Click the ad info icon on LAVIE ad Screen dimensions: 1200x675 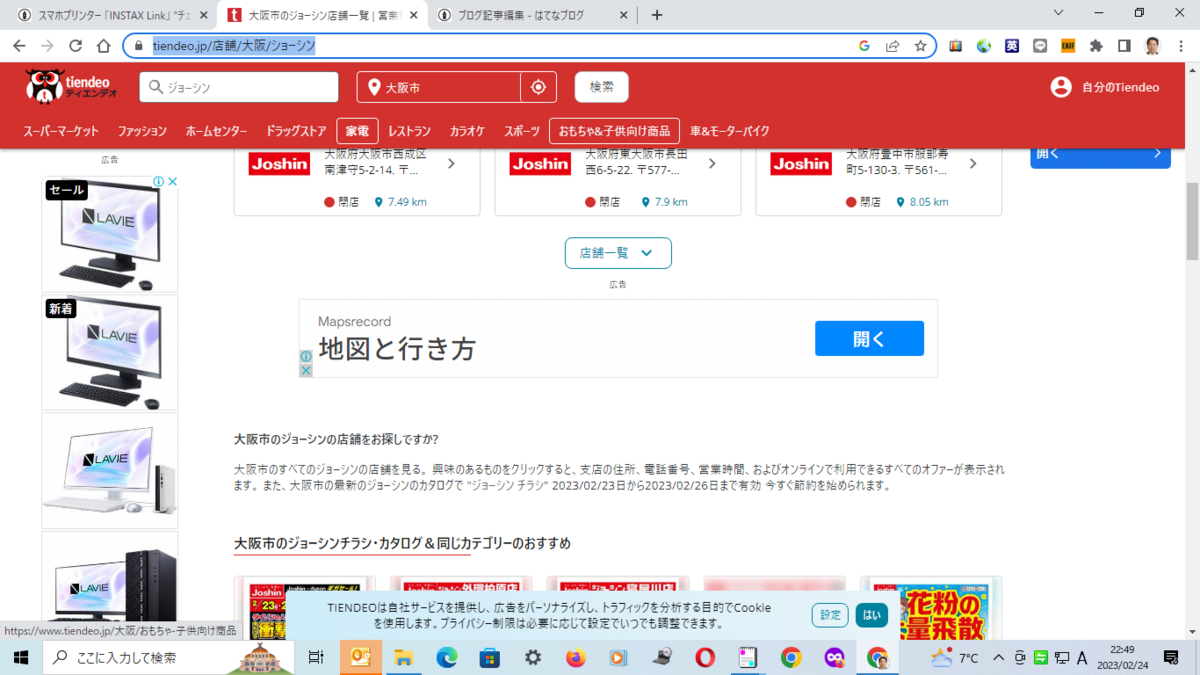[158, 182]
